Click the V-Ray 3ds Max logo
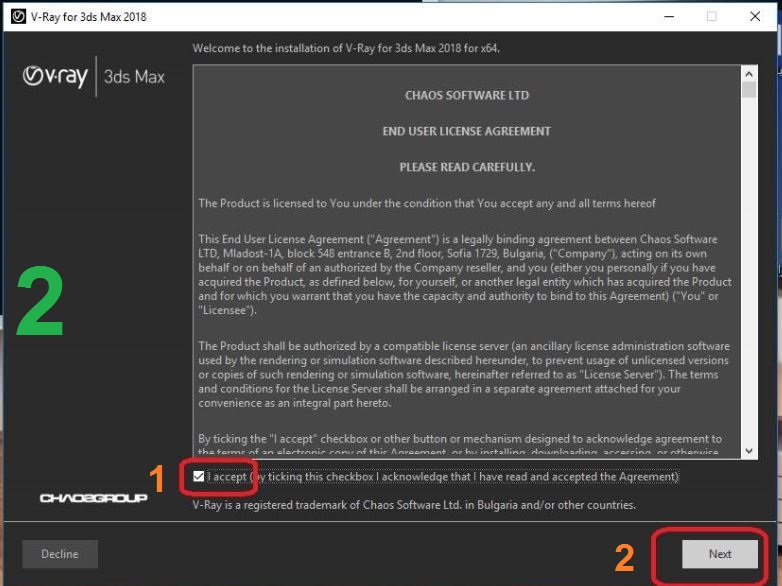 (x=93, y=76)
